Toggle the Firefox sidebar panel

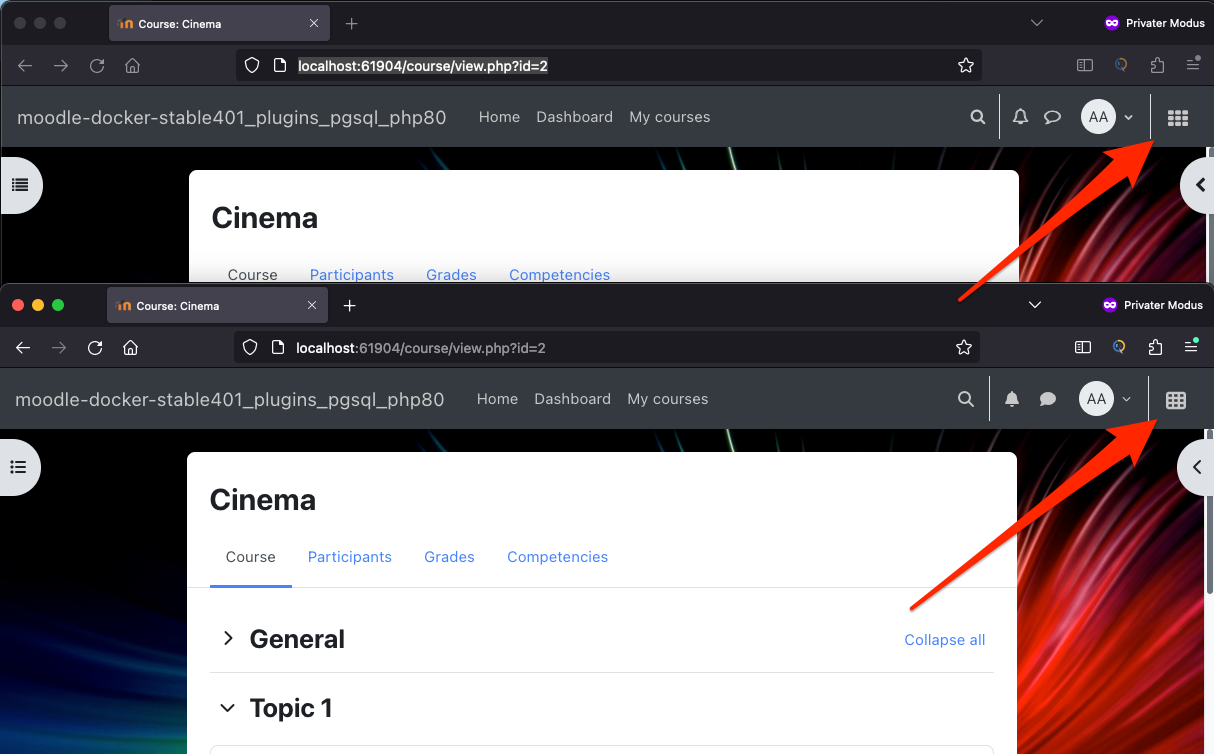(x=1083, y=347)
